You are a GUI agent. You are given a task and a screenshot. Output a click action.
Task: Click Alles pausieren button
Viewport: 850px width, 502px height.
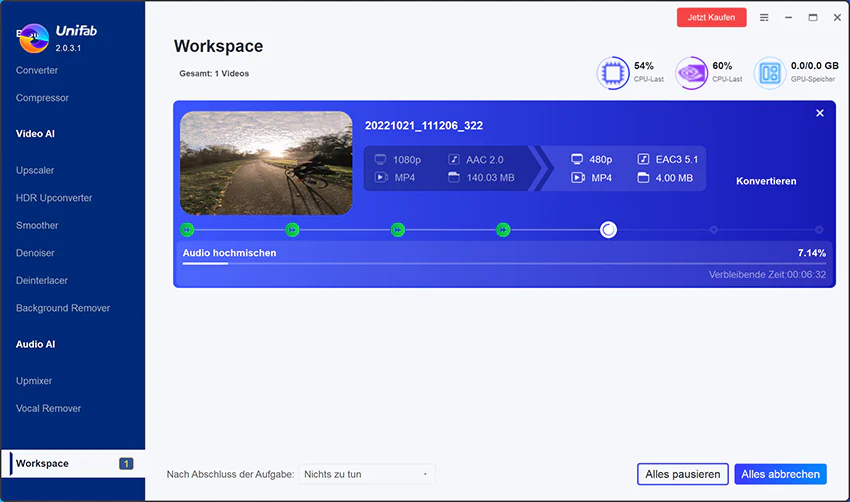(x=682, y=474)
